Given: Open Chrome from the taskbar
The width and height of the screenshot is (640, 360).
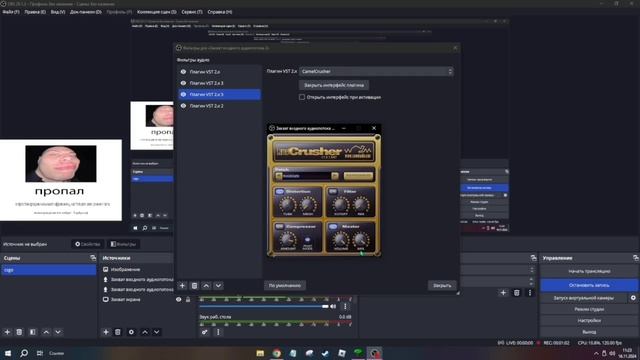Looking at the screenshot, I should 277,353.
